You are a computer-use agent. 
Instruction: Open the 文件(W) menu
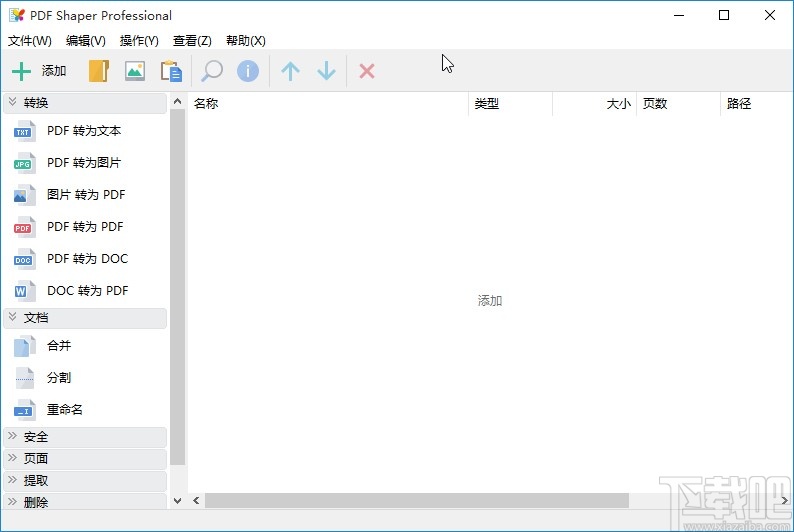(x=29, y=40)
